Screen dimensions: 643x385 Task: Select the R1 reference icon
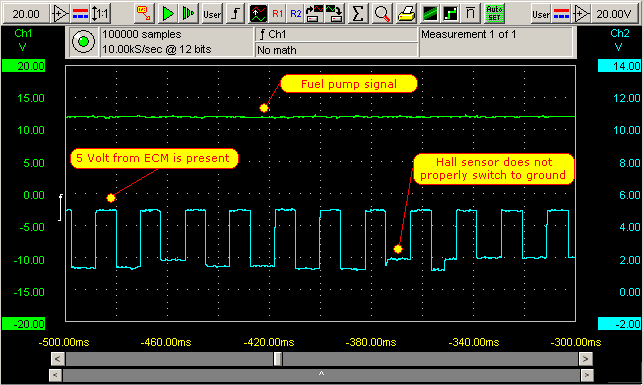[x=278, y=14]
